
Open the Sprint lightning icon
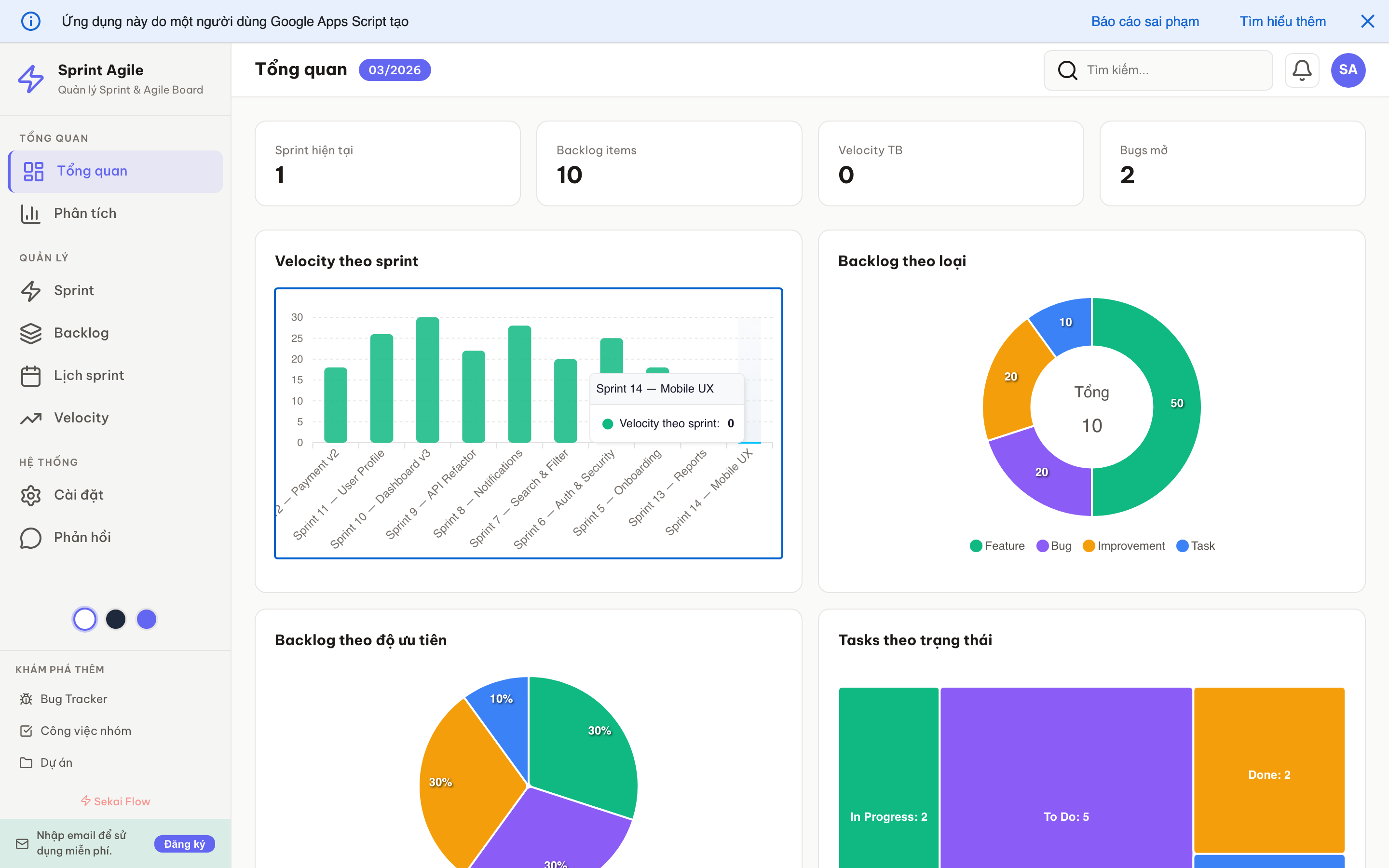30,290
